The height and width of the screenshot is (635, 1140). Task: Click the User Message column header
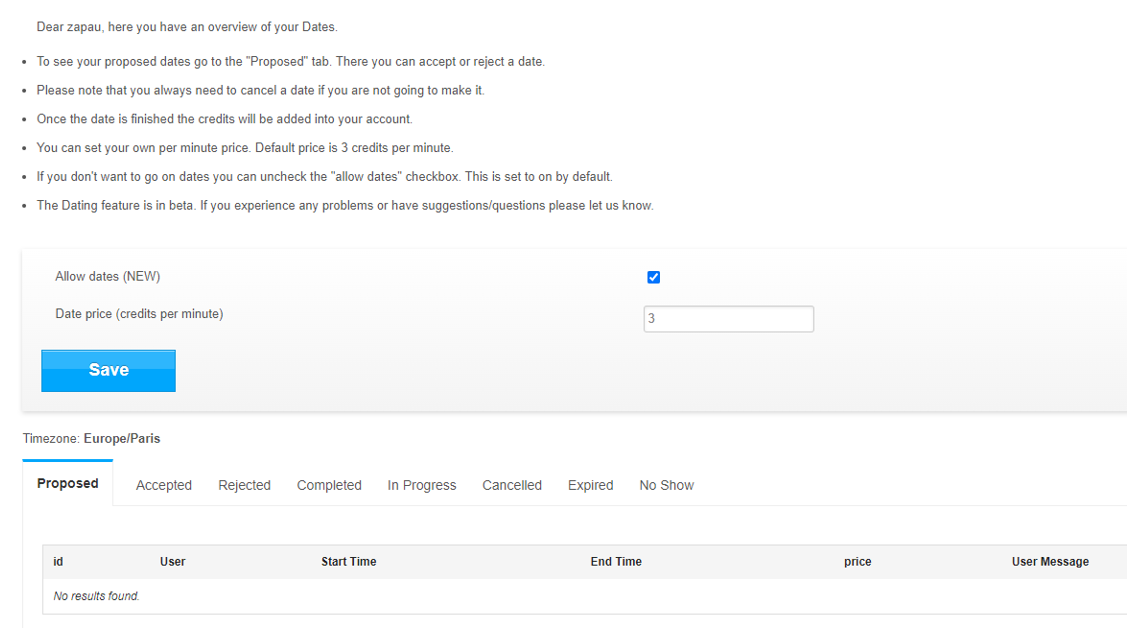(x=1050, y=562)
